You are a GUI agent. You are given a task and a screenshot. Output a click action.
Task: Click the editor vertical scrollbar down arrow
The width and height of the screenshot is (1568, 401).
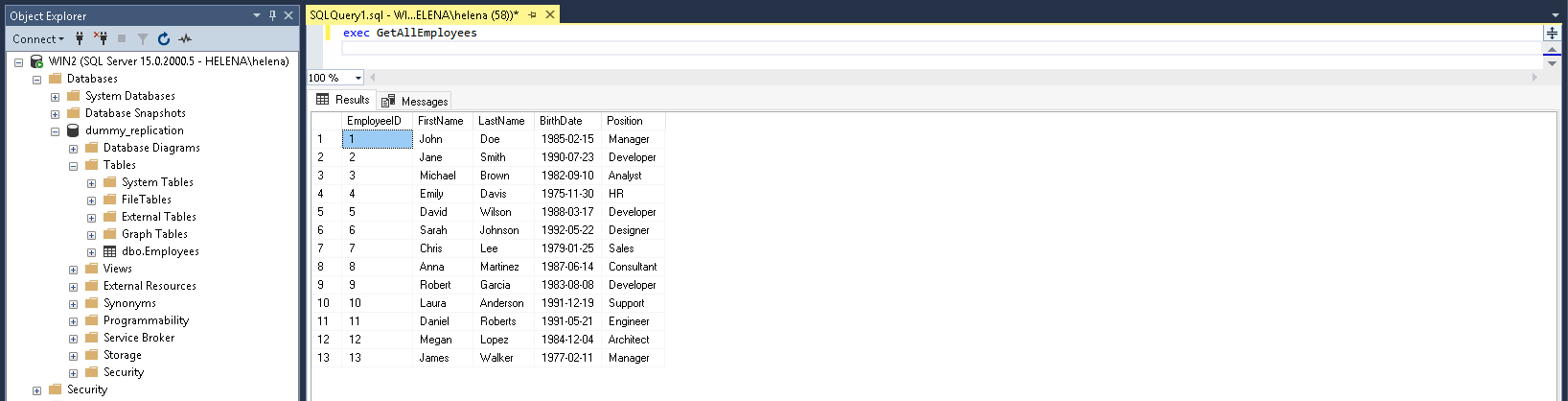tap(1552, 63)
